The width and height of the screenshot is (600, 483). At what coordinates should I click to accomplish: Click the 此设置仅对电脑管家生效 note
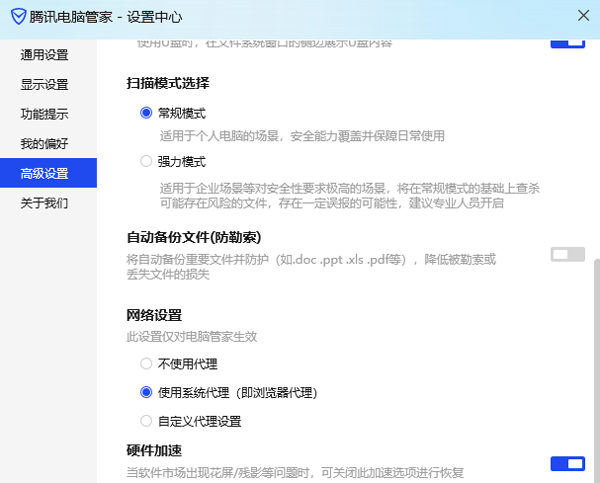point(192,337)
